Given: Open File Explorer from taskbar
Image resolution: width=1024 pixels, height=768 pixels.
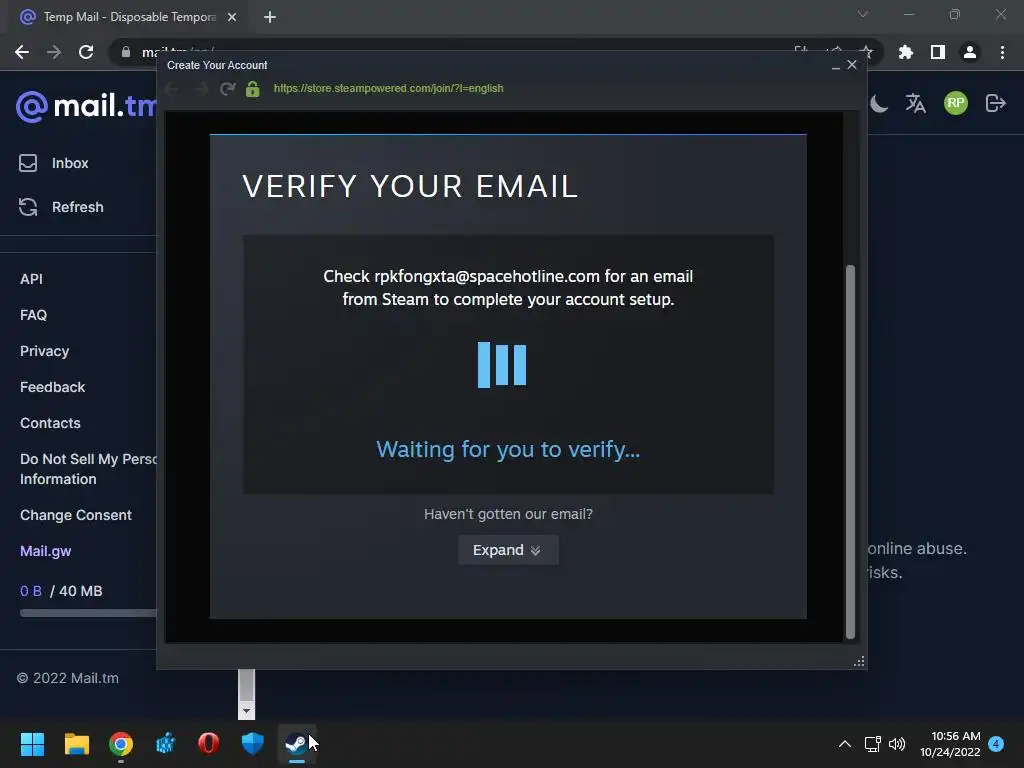Looking at the screenshot, I should (x=76, y=744).
